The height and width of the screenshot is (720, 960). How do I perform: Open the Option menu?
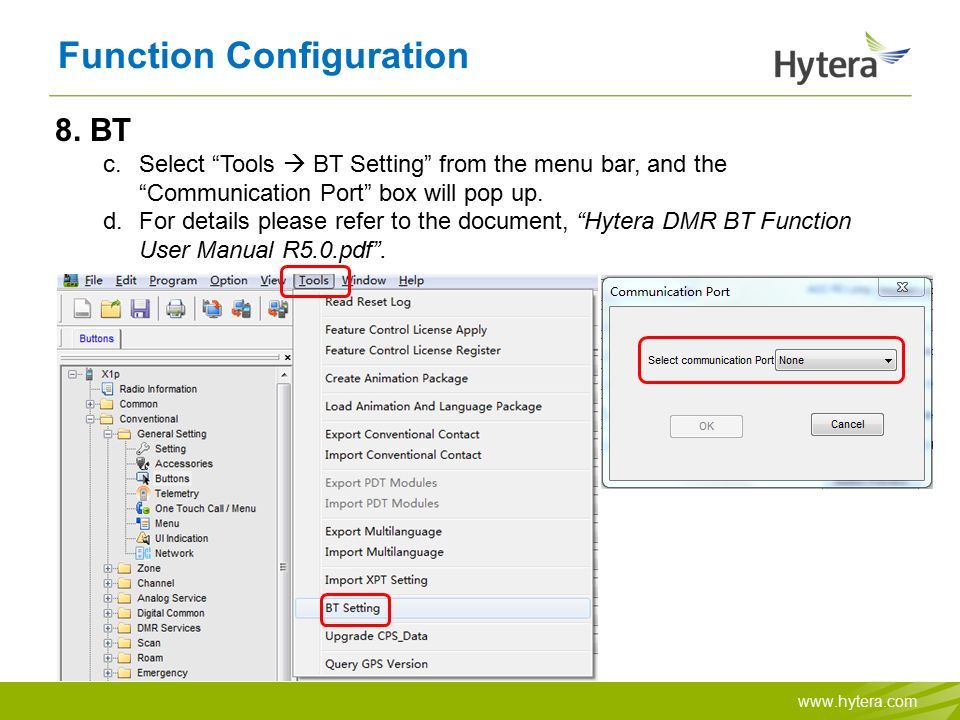[228, 280]
